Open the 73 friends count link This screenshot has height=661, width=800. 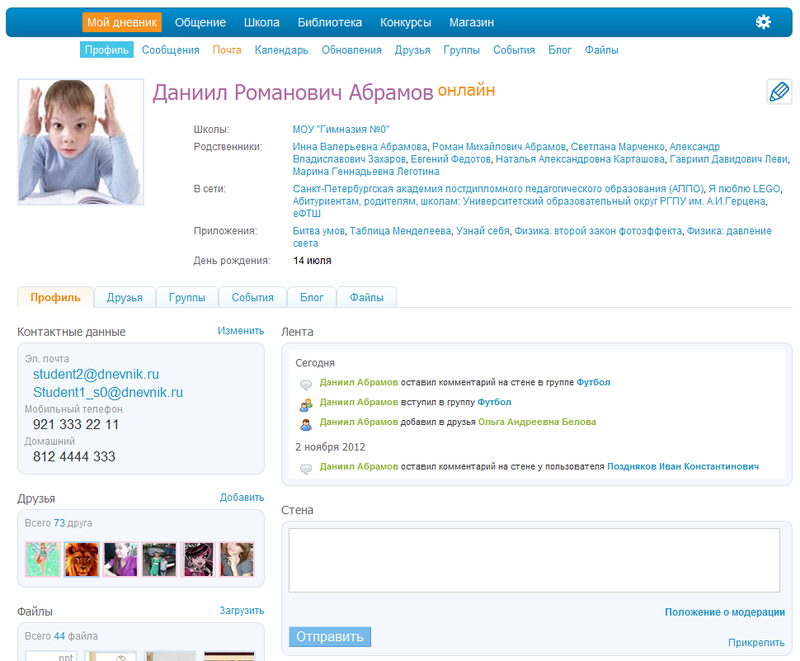click(59, 523)
